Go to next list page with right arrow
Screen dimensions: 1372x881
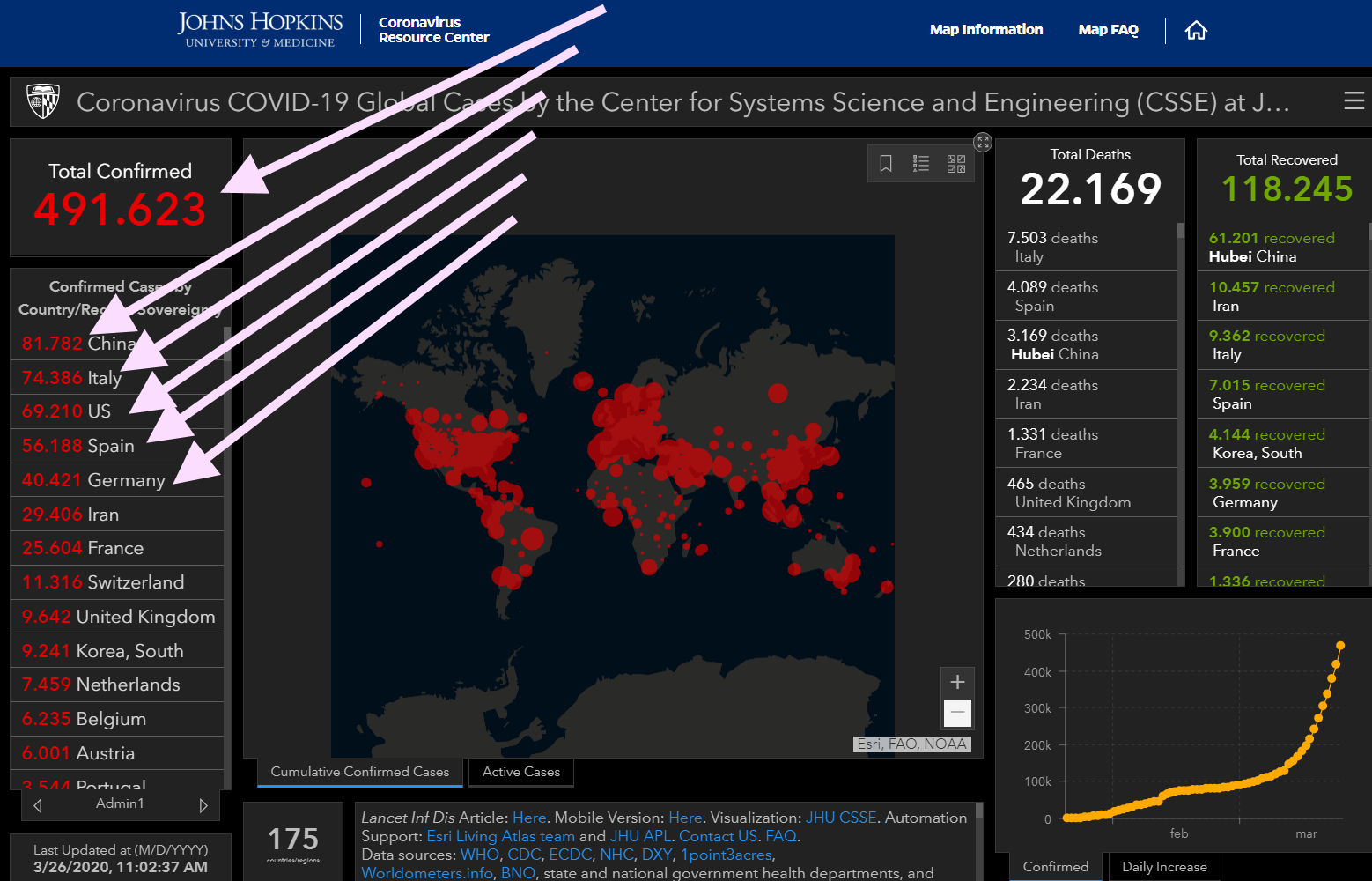[203, 805]
